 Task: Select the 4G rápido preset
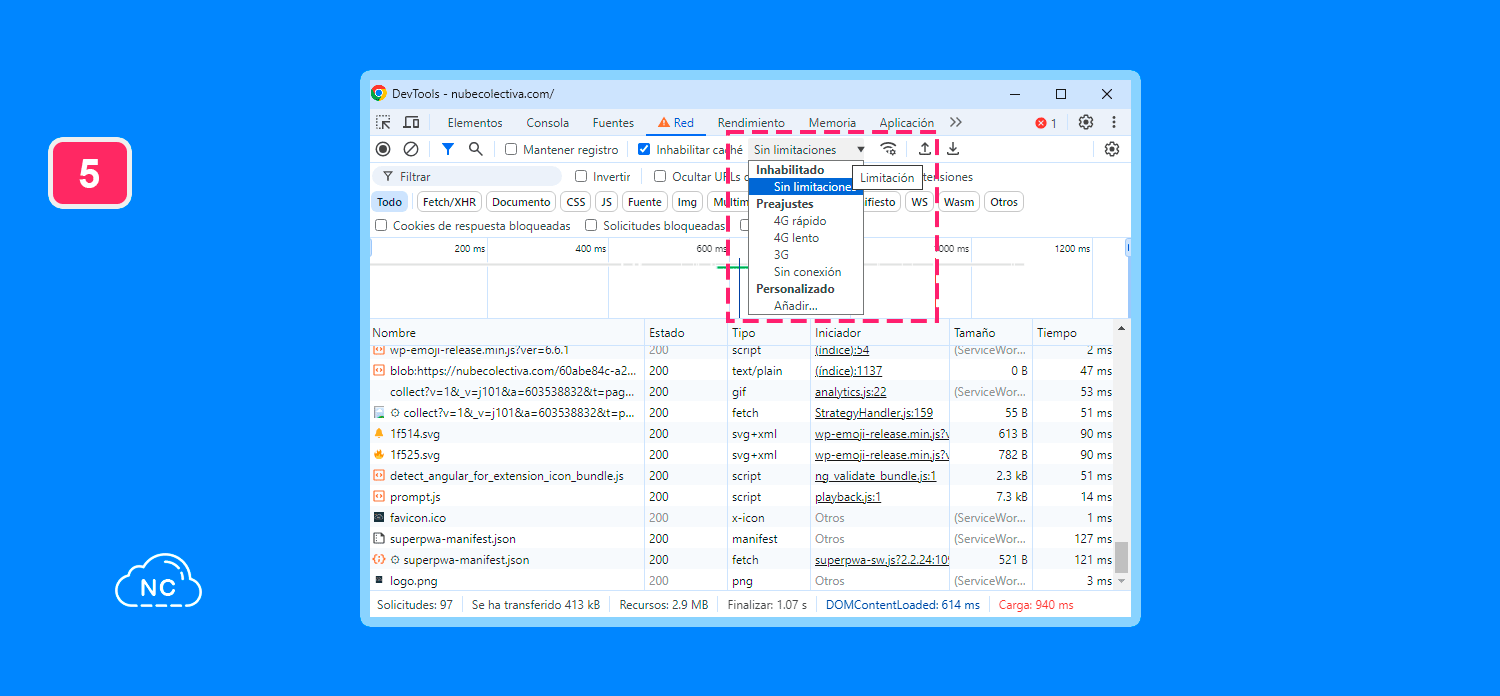[806, 221]
